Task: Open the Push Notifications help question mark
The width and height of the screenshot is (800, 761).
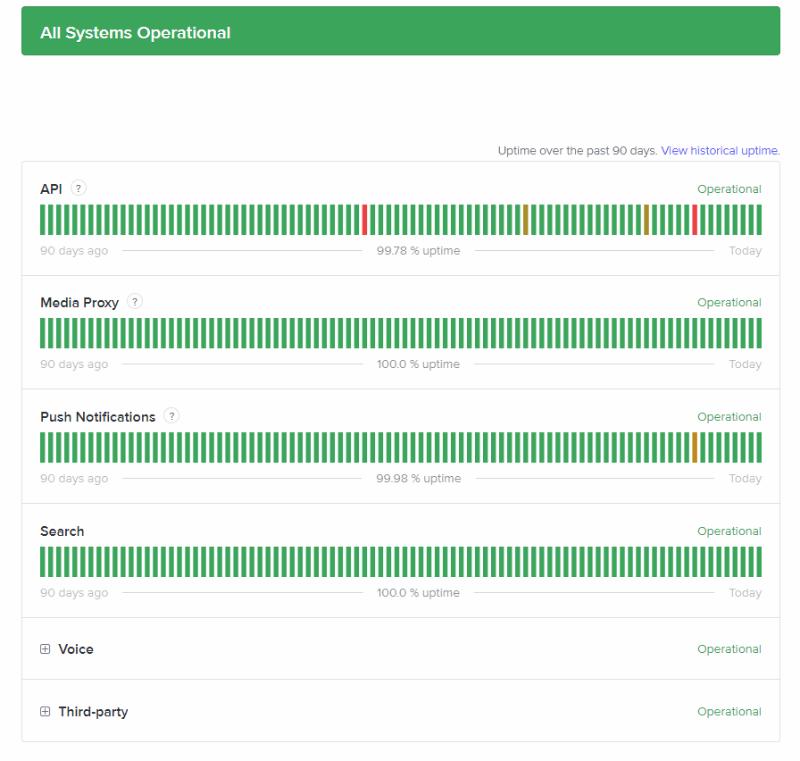Action: [x=172, y=416]
